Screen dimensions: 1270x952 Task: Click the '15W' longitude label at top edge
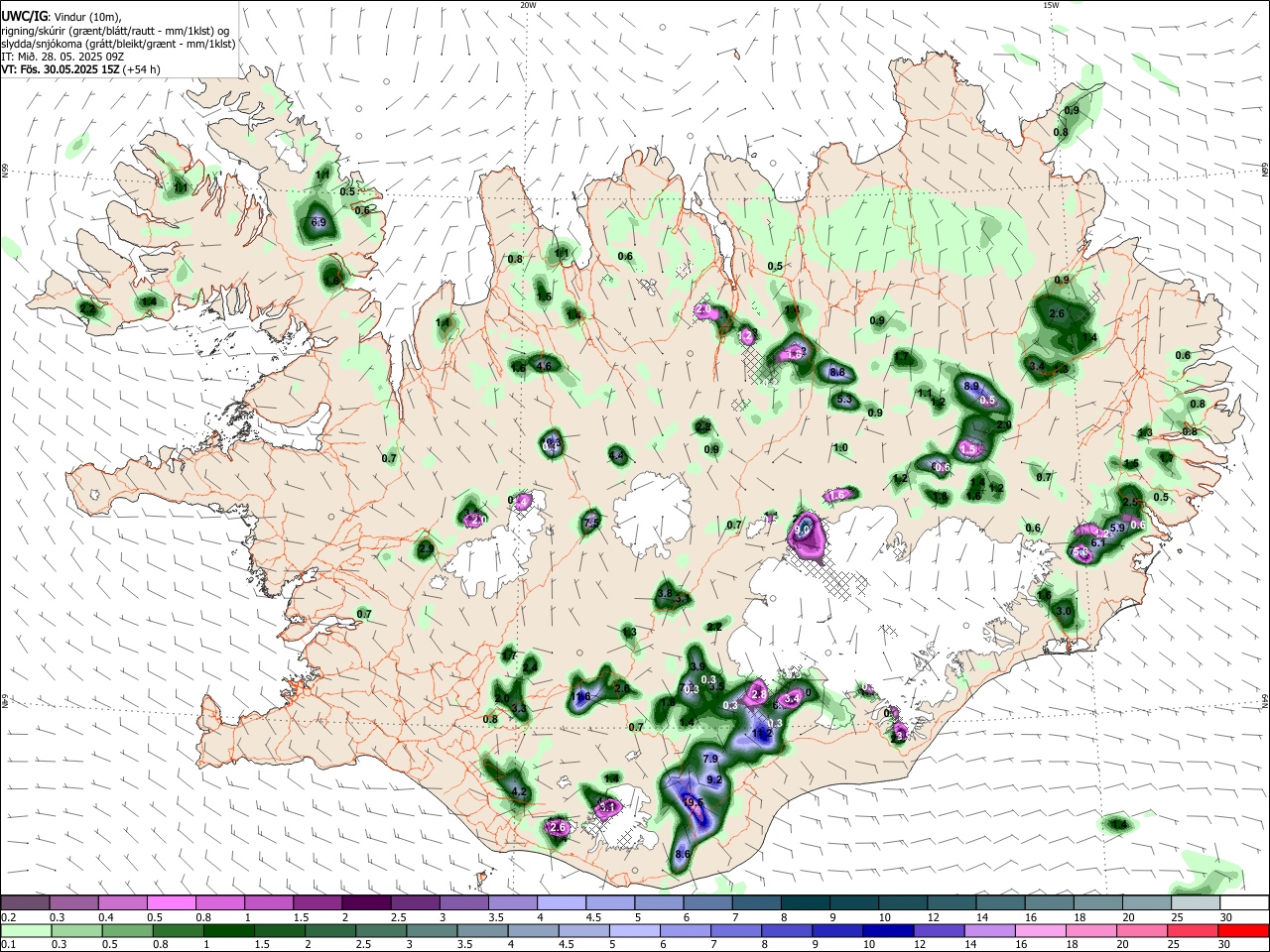(x=1051, y=5)
